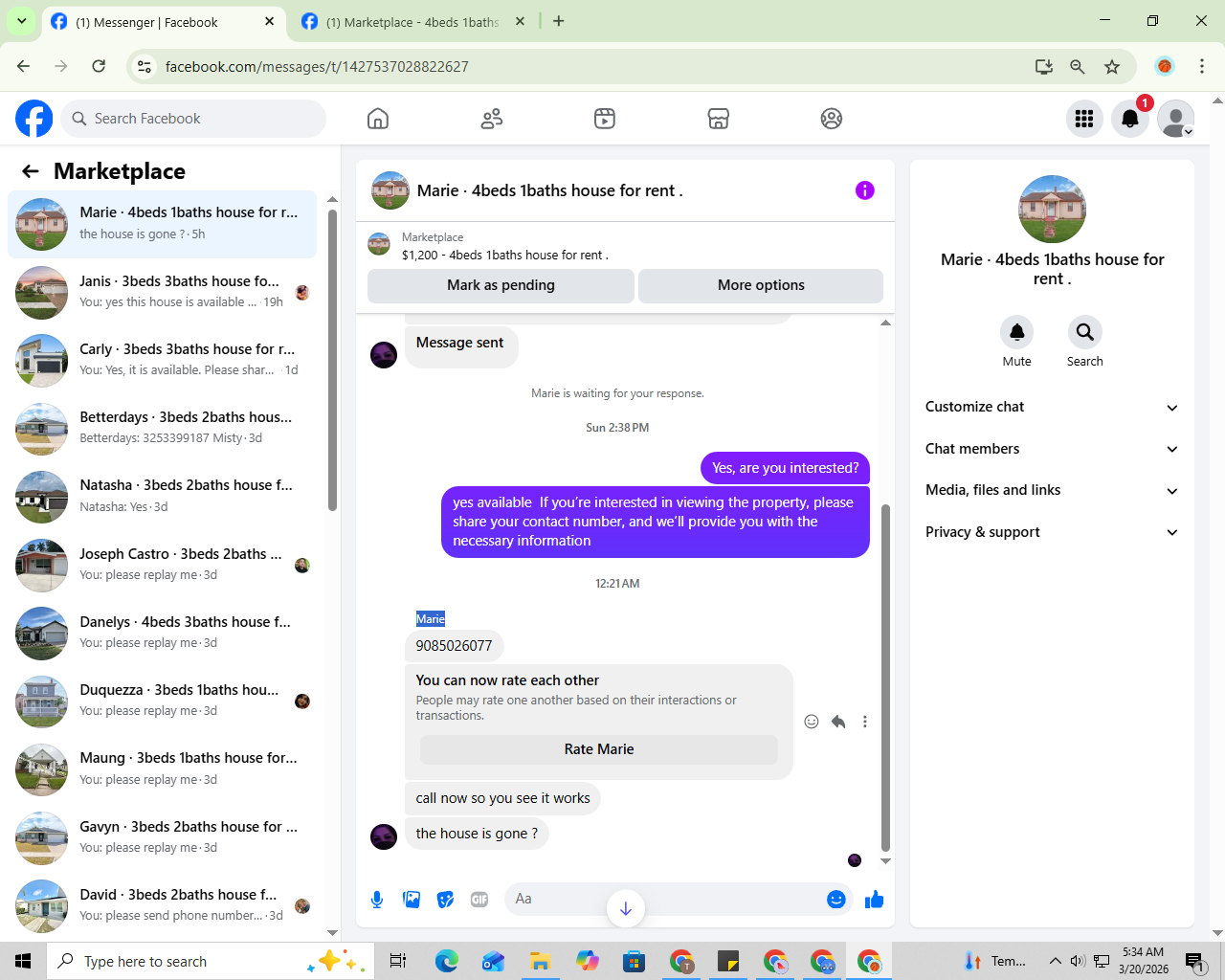This screenshot has width=1225, height=980.
Task: Click the Search Facebook field
Action: 194,119
